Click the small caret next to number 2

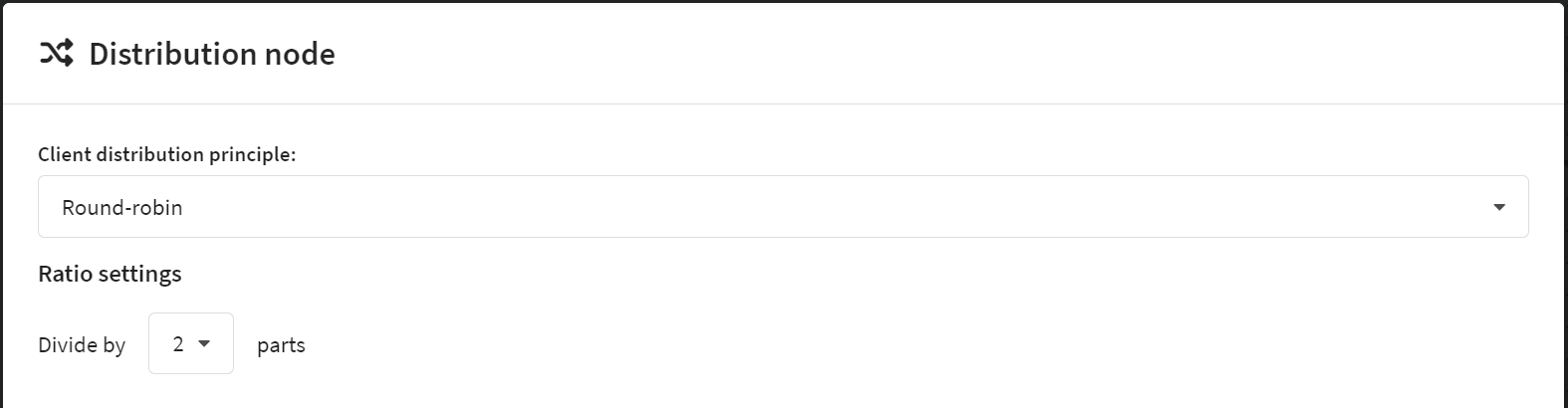[204, 343]
